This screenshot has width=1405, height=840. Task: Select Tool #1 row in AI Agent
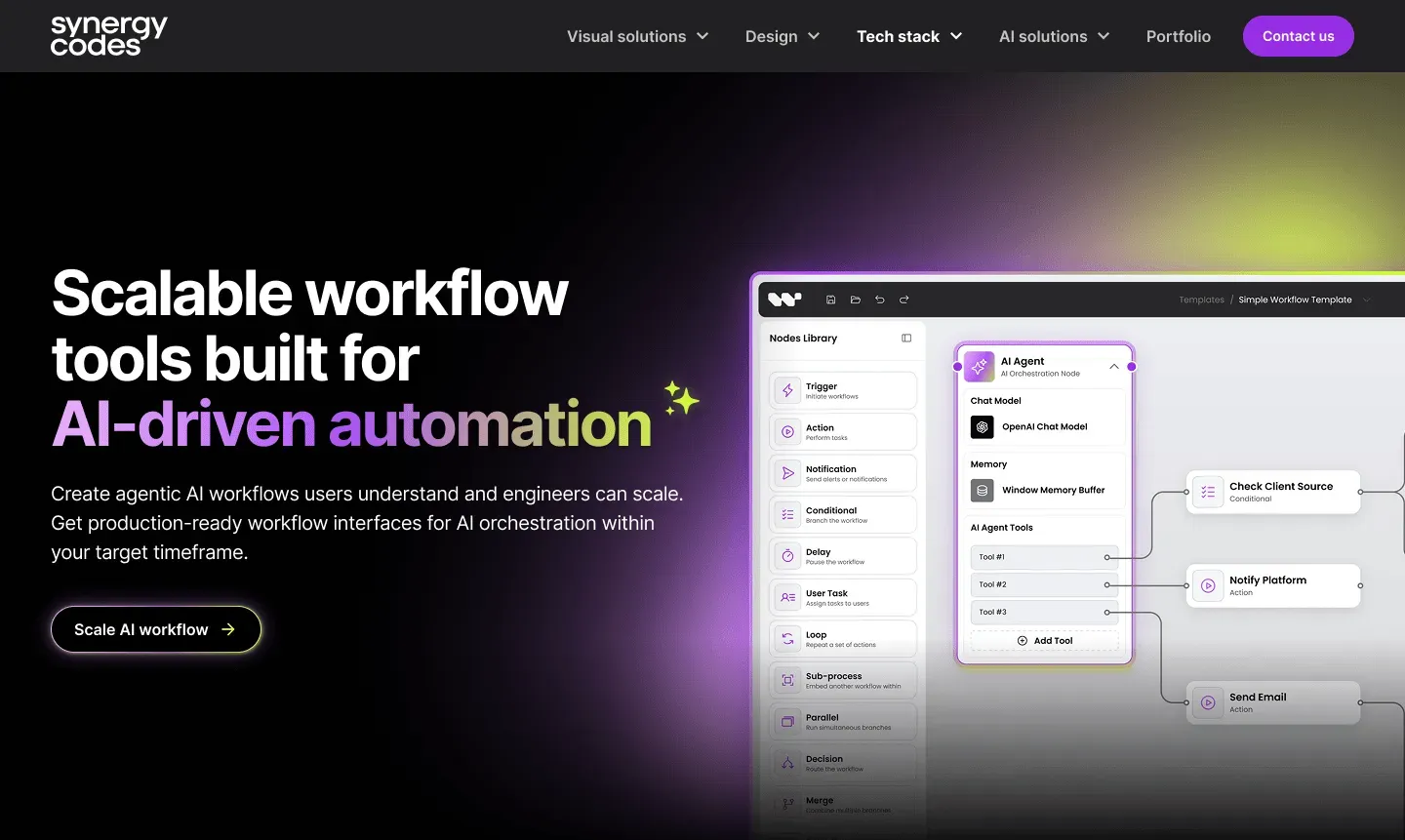pos(1044,557)
